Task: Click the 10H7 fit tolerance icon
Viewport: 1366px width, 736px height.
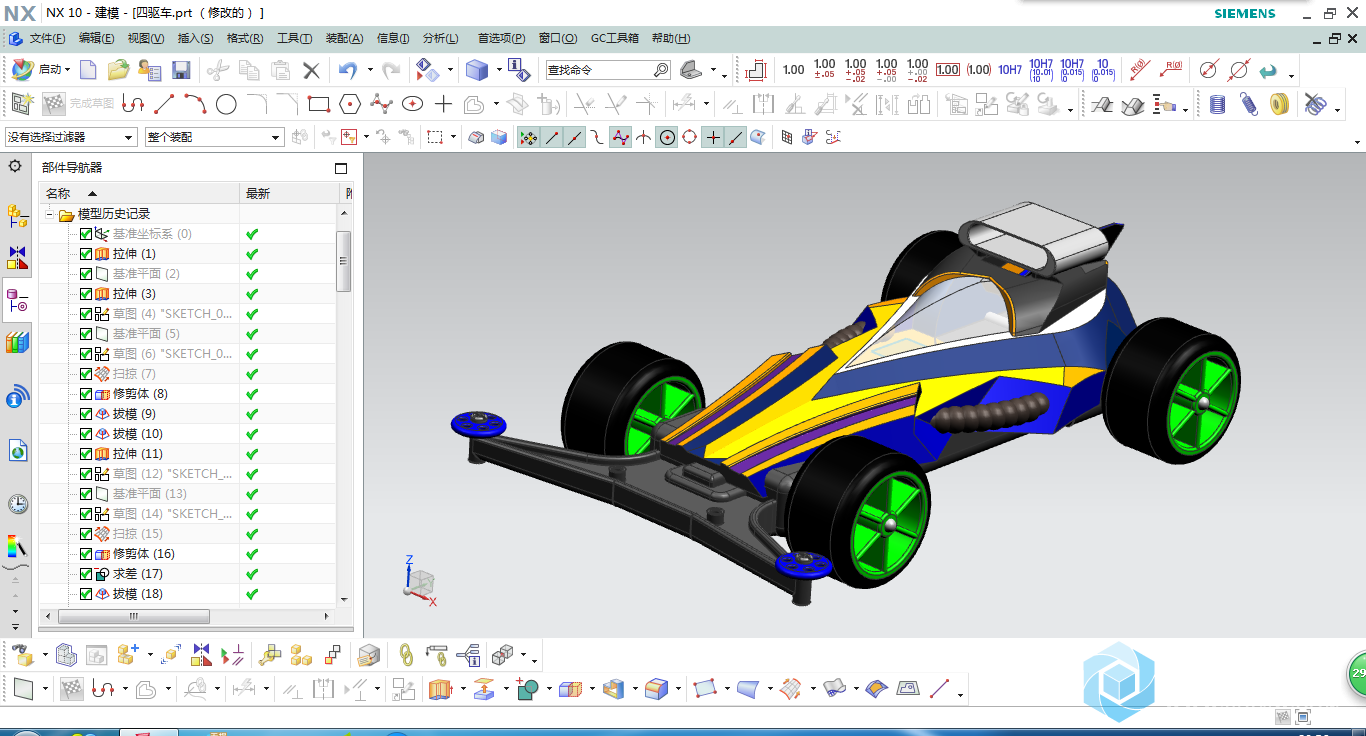Action: point(1010,70)
